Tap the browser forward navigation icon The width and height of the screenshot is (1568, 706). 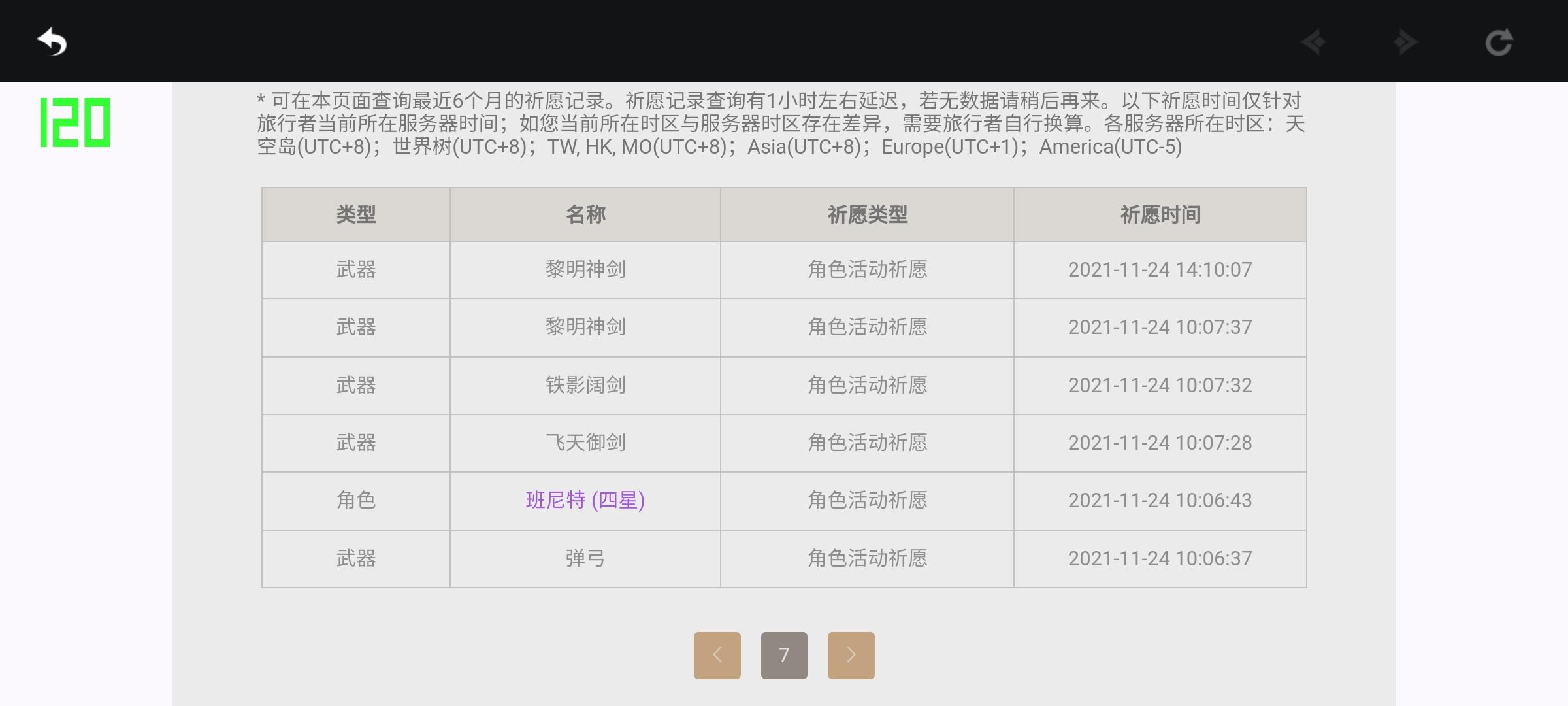pyautogui.click(x=1405, y=42)
